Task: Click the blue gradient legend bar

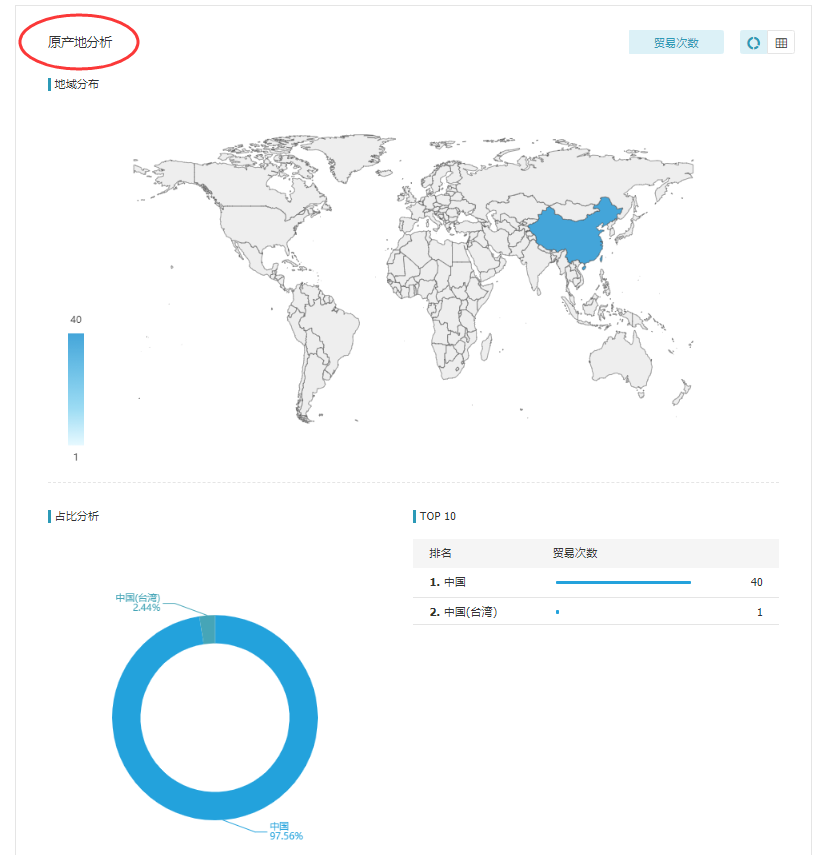Action: [x=76, y=388]
